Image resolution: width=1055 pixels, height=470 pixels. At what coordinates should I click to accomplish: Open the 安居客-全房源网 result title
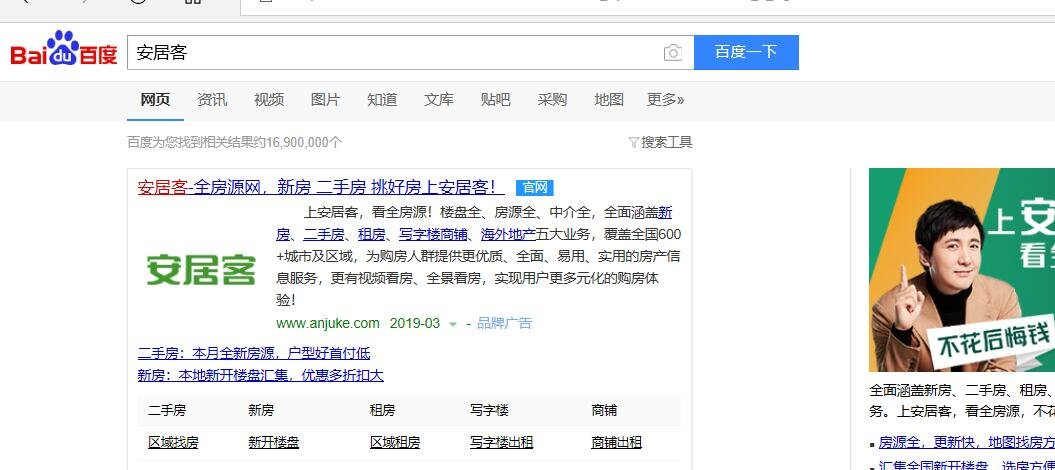(321, 187)
